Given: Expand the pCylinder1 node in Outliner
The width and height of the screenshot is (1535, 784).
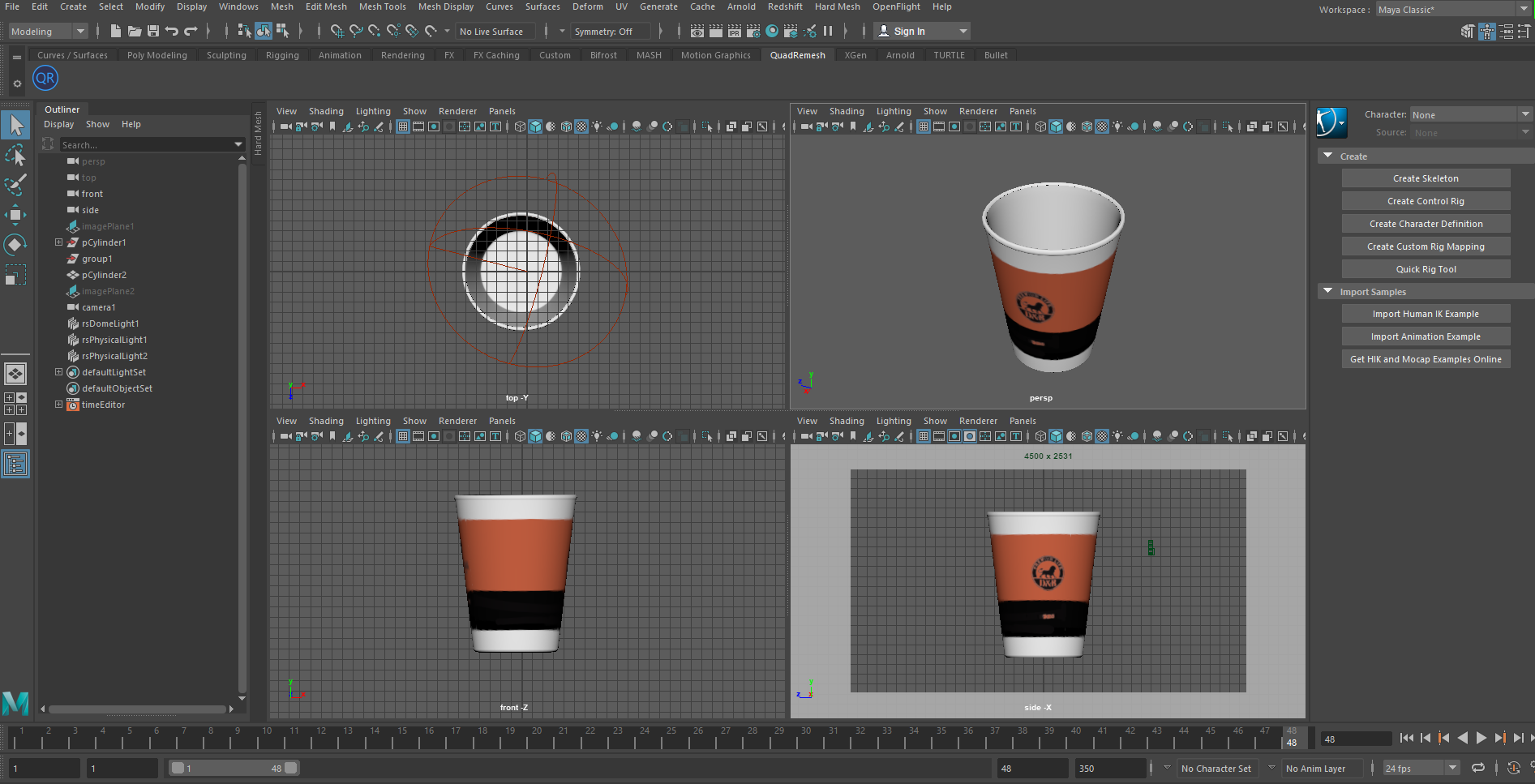Looking at the screenshot, I should [x=58, y=242].
